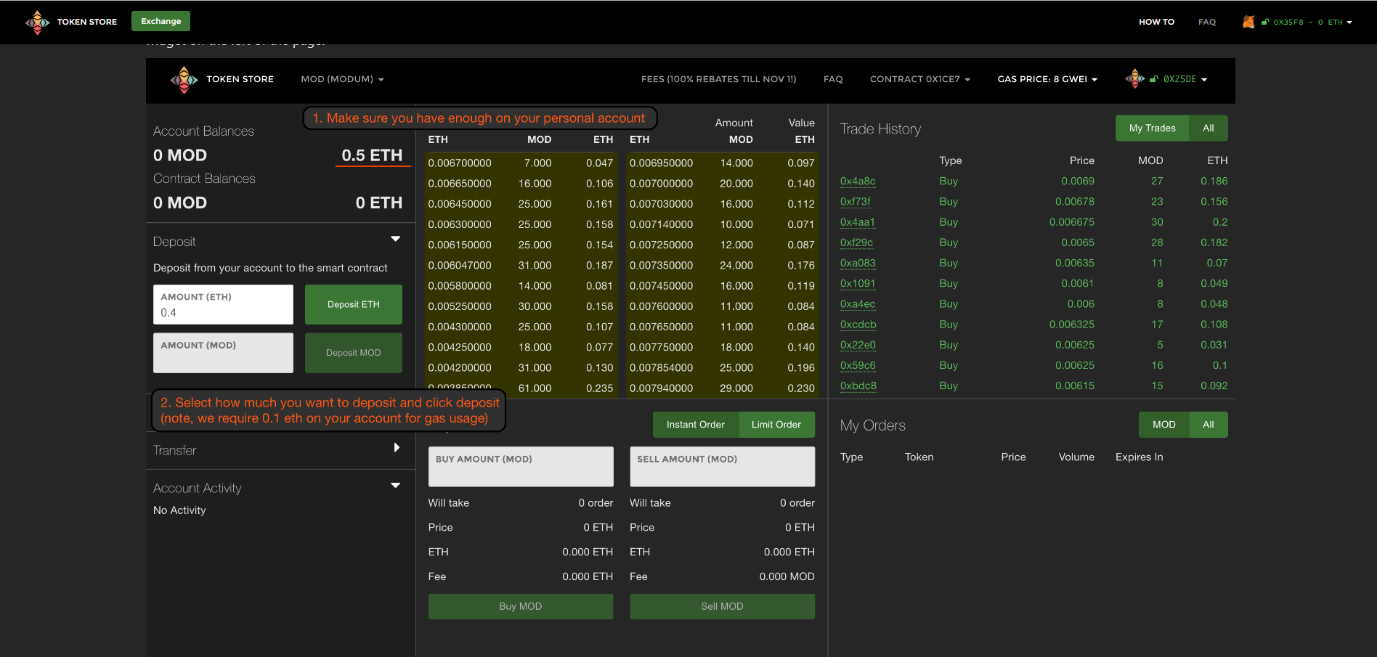
Task: Click the Sell MOD button
Action: coord(722,606)
